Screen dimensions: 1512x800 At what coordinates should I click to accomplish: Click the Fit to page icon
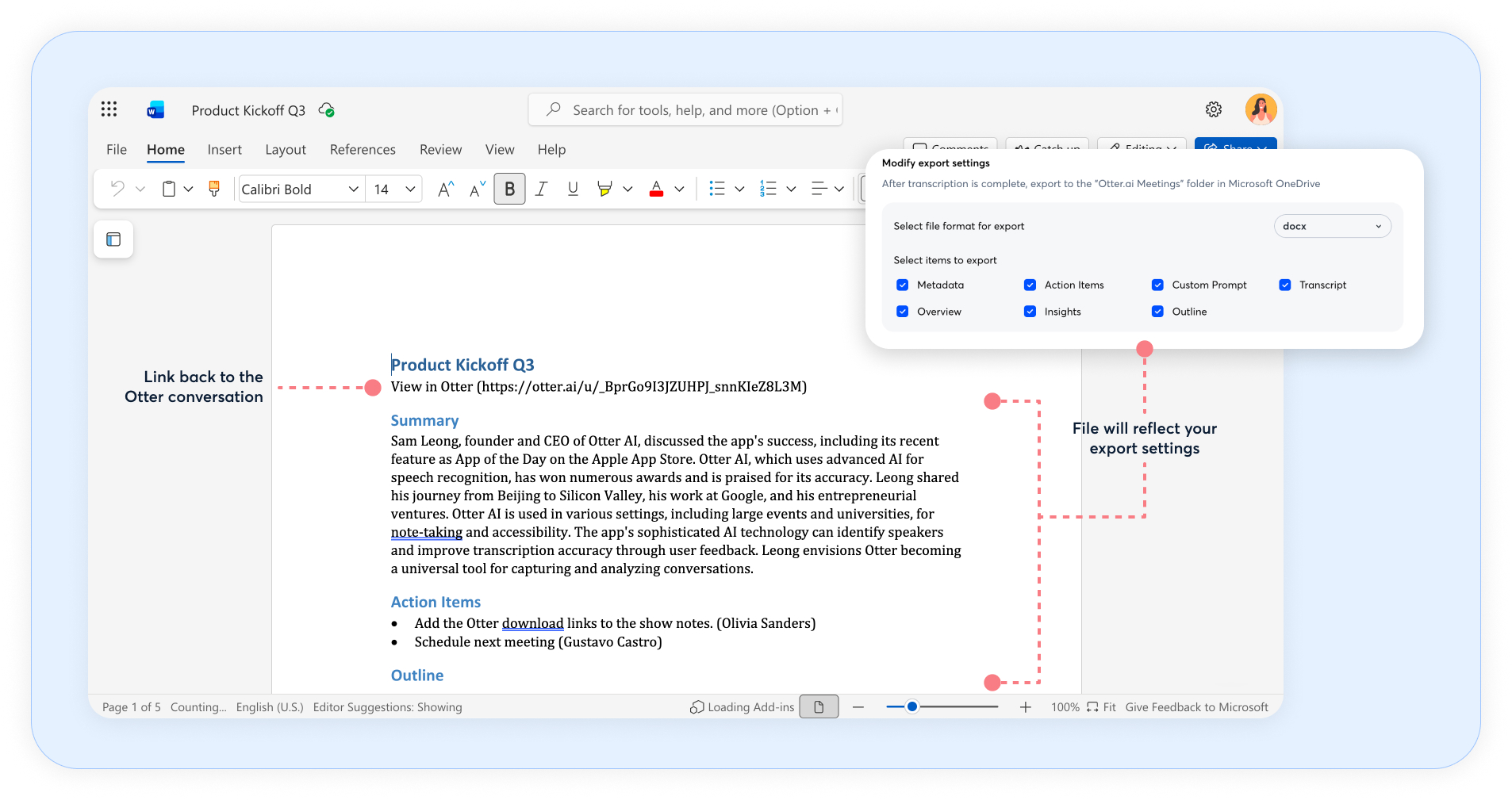1093,706
